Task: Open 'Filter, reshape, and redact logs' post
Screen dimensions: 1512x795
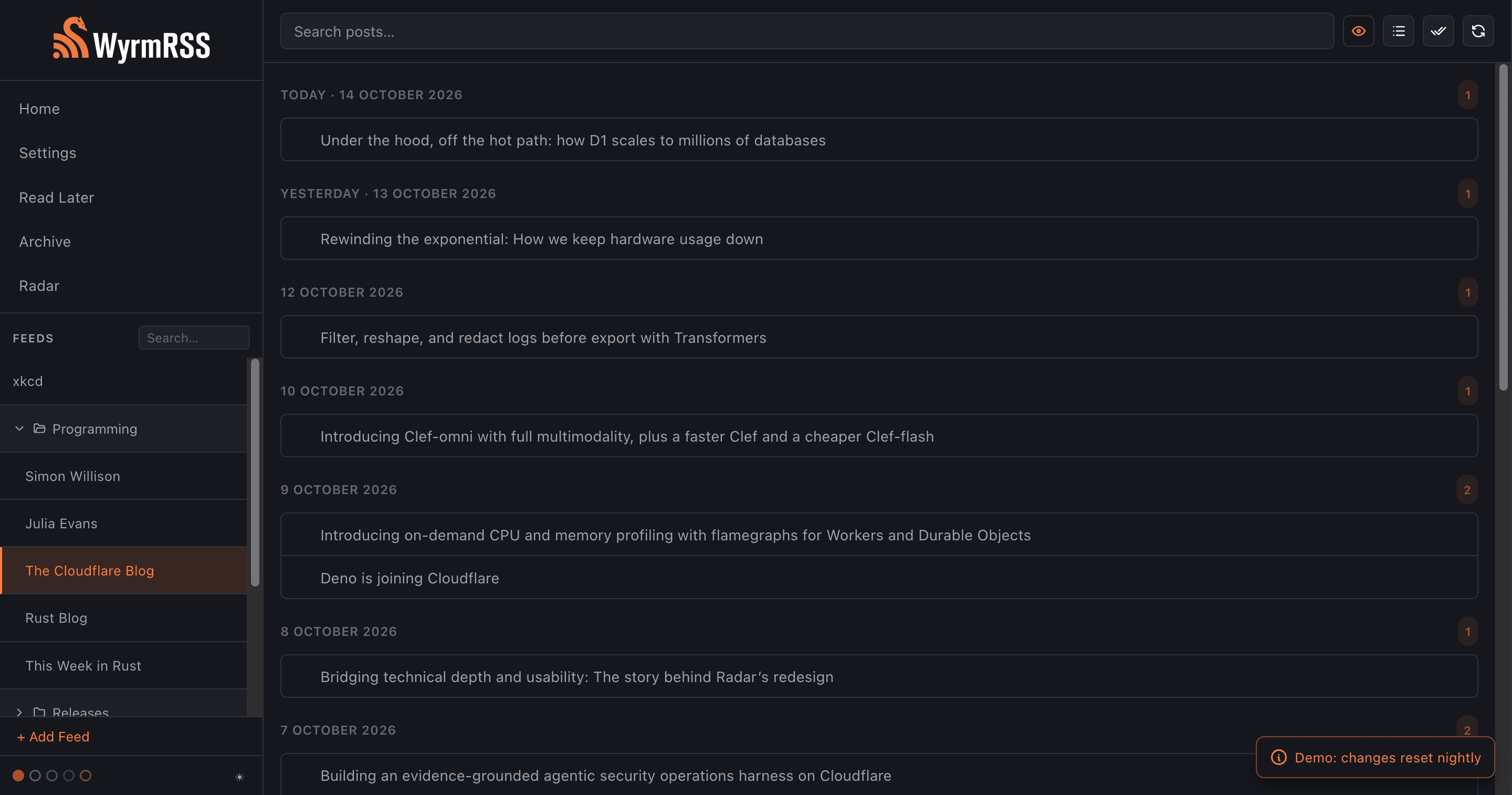Action: pos(879,337)
